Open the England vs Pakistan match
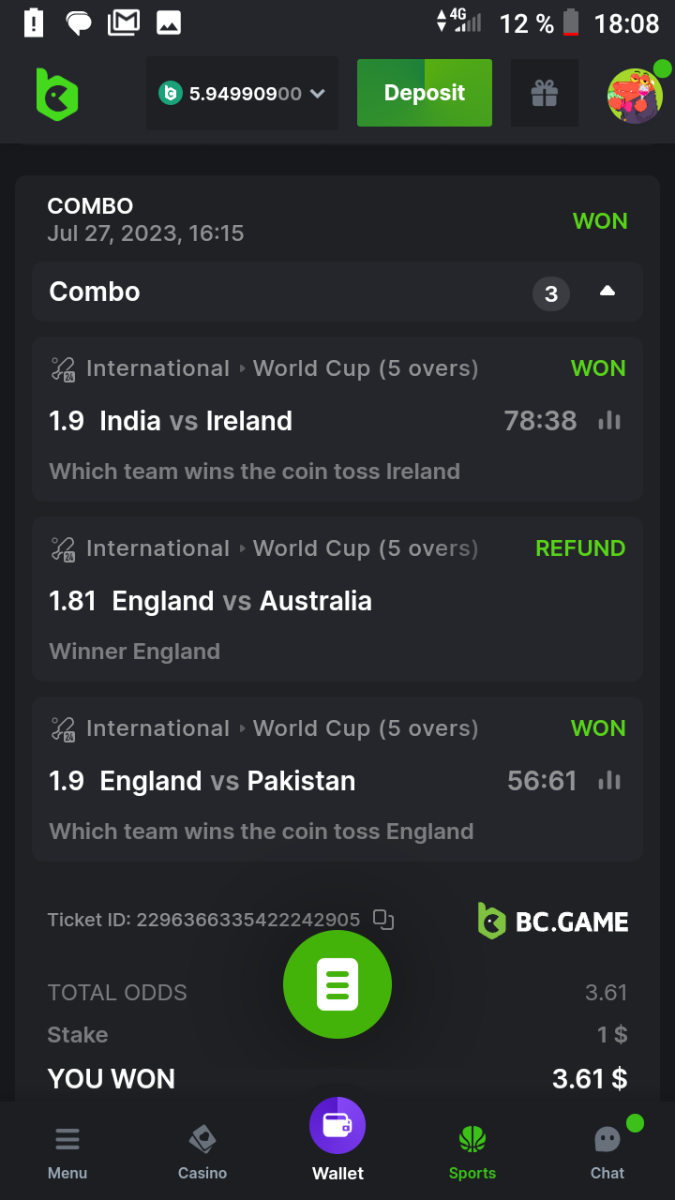The height and width of the screenshot is (1200, 675). pyautogui.click(x=227, y=781)
